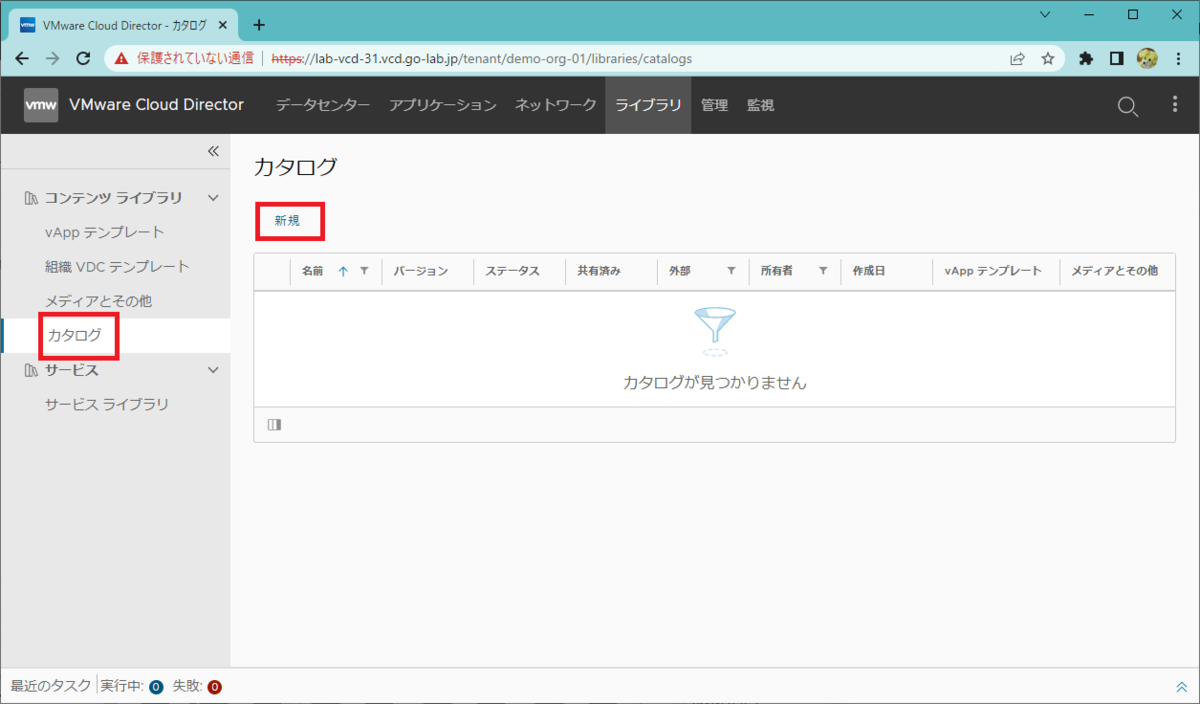Click VMware Cloud Director title text
Screen dimensions: 1200x704
(156, 105)
